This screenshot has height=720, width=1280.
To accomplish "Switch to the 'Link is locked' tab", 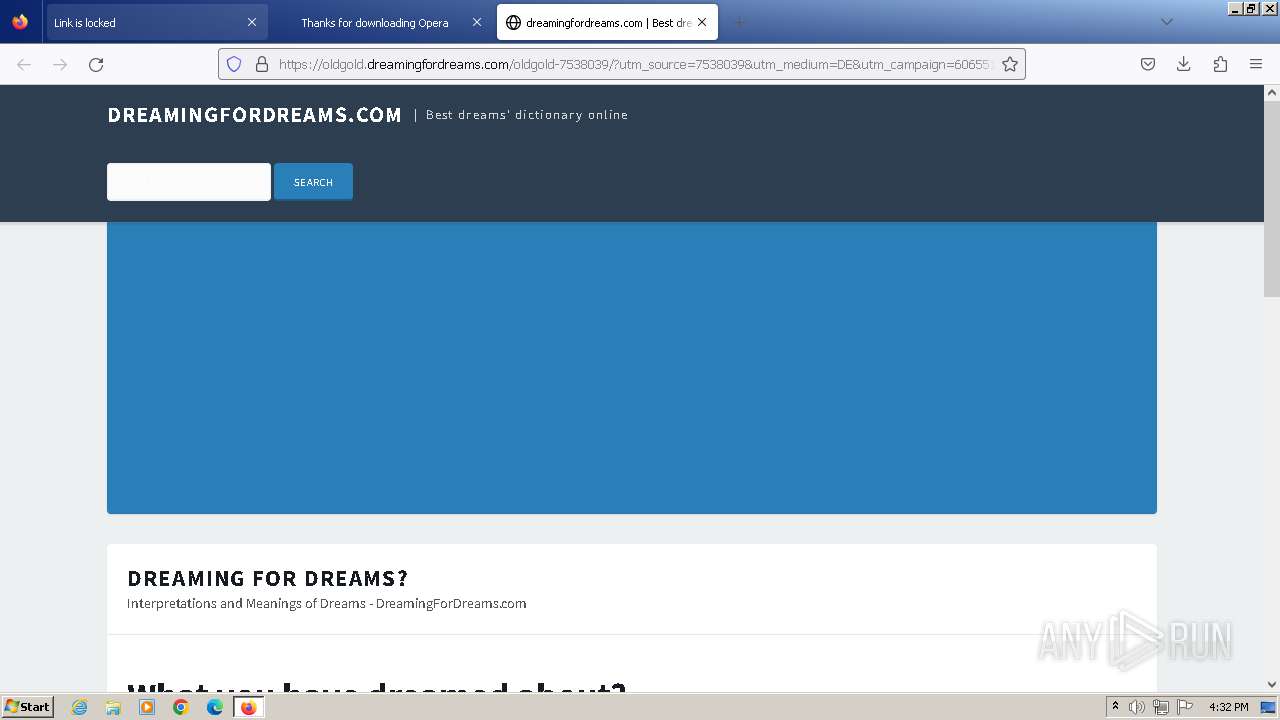I will click(x=156, y=22).
